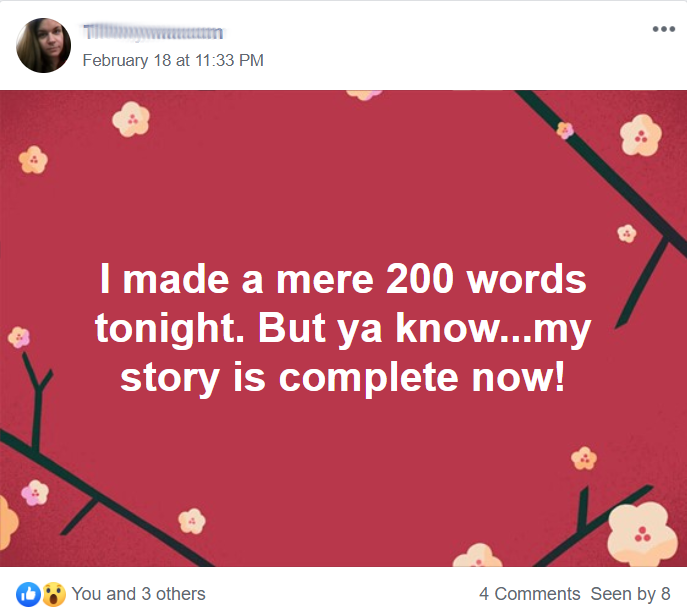This screenshot has height=612, width=687.
Task: Open the post options three-dot menu
Action: click(663, 28)
